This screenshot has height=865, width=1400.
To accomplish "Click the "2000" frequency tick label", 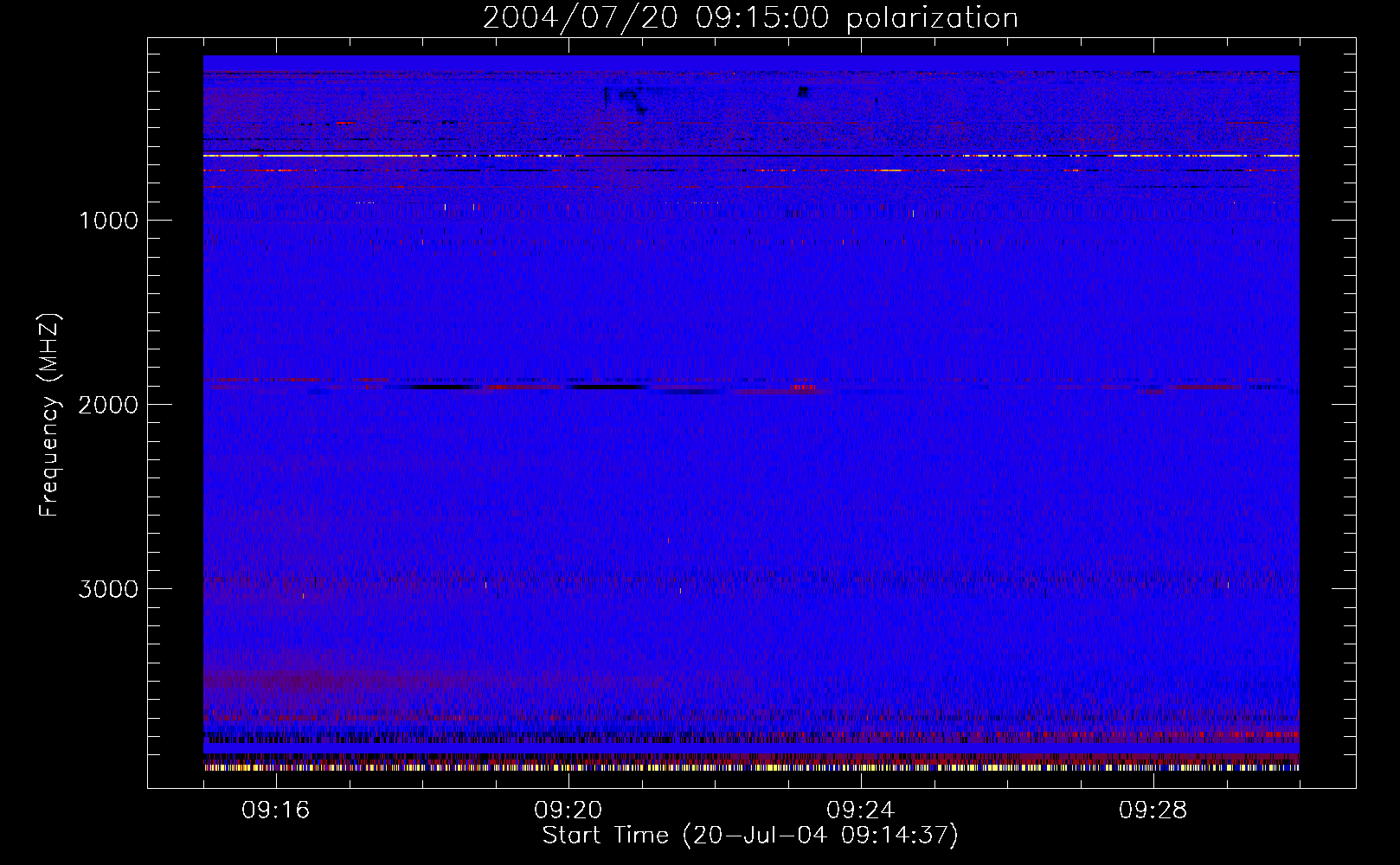I will 108,405.
